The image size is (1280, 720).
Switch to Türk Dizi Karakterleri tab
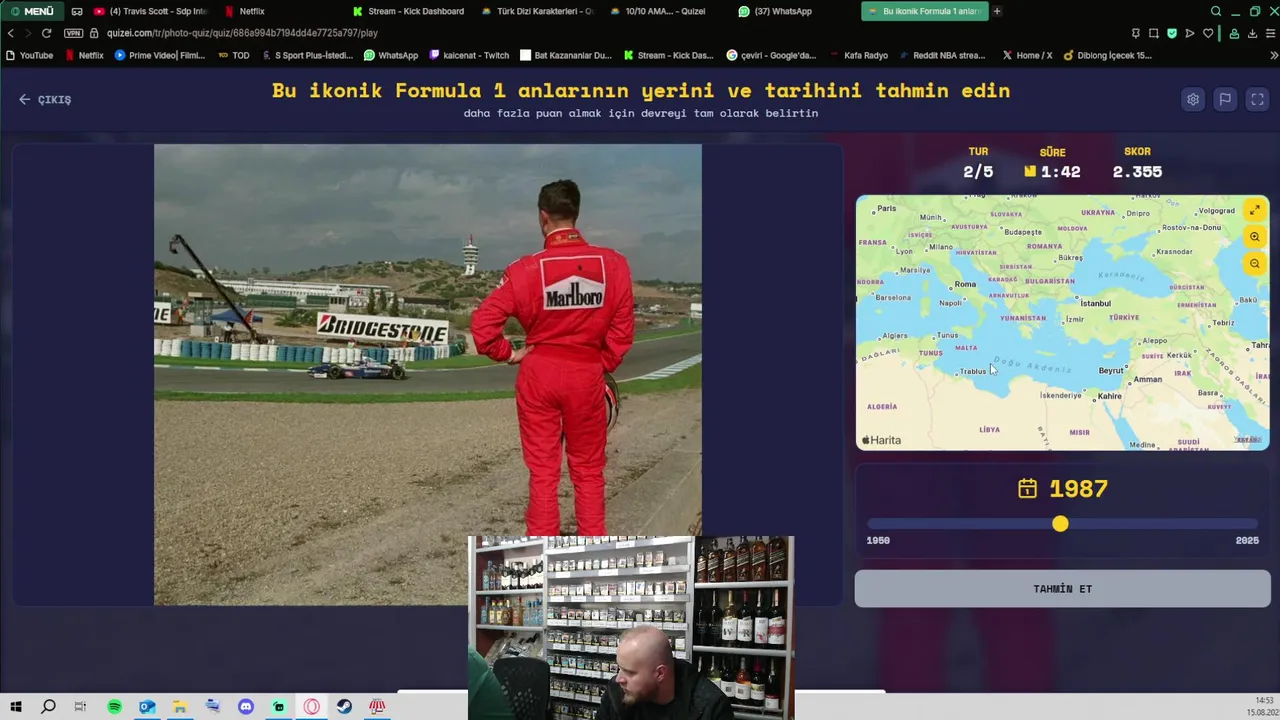click(538, 11)
